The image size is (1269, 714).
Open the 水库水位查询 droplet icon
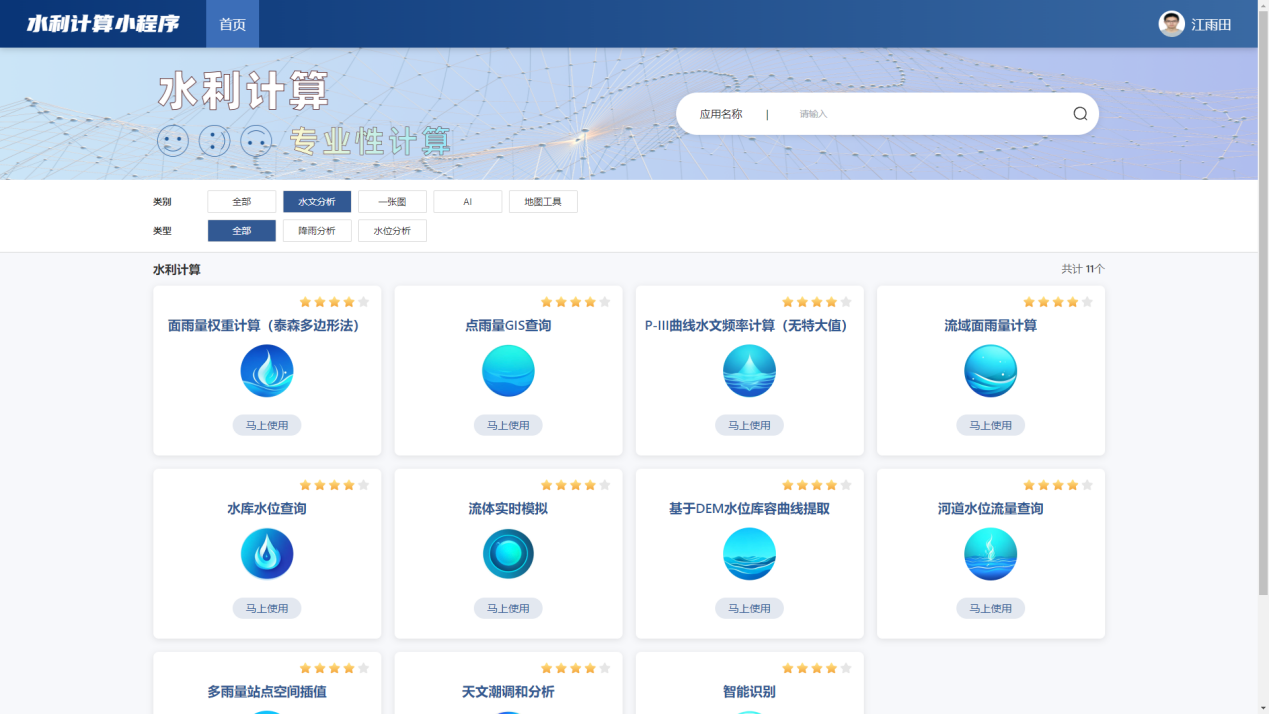pos(267,554)
